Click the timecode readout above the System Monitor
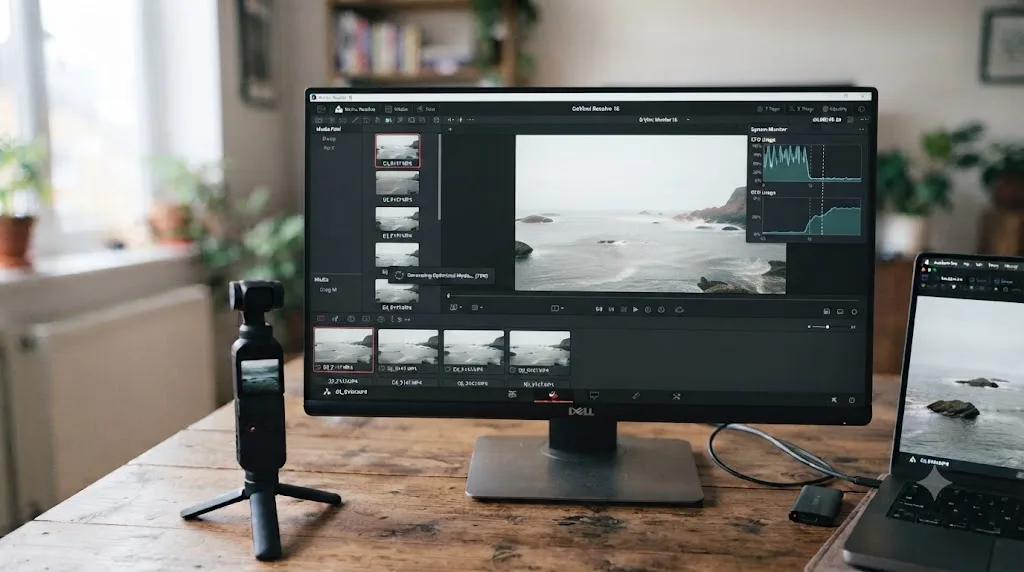 (x=826, y=120)
